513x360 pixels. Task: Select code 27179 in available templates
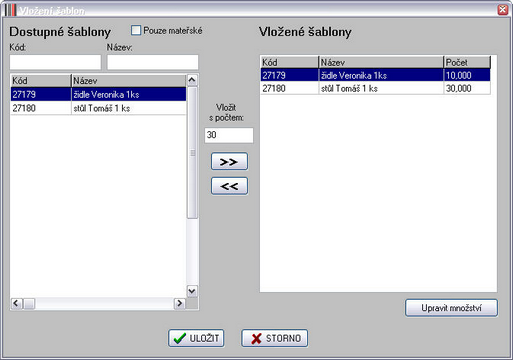click(41, 94)
